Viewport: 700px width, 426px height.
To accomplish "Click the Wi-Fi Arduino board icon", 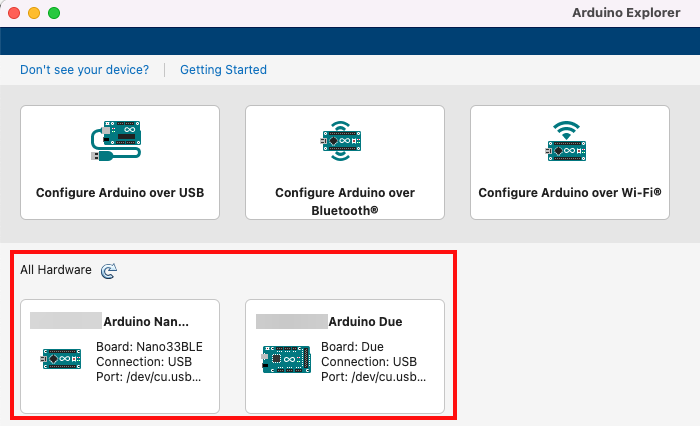I will pos(566,141).
